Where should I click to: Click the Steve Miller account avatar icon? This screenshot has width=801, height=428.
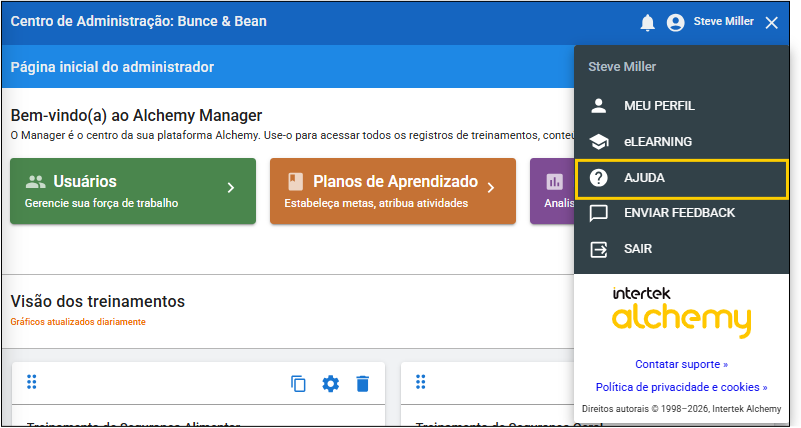pos(676,22)
